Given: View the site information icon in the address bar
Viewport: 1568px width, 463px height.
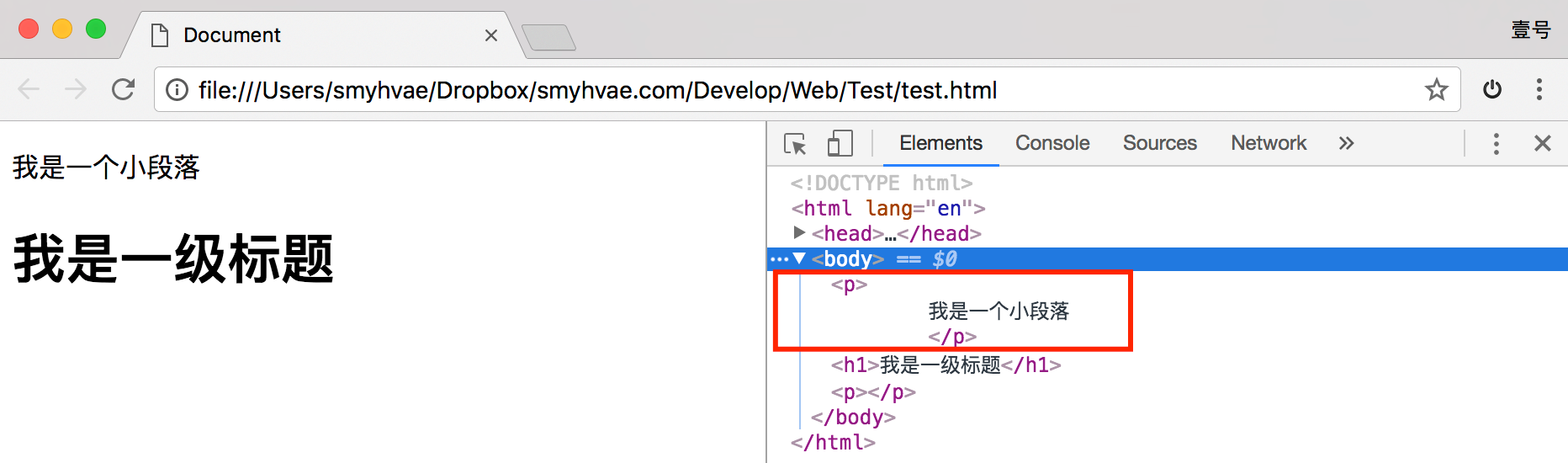Looking at the screenshot, I should pyautogui.click(x=177, y=89).
